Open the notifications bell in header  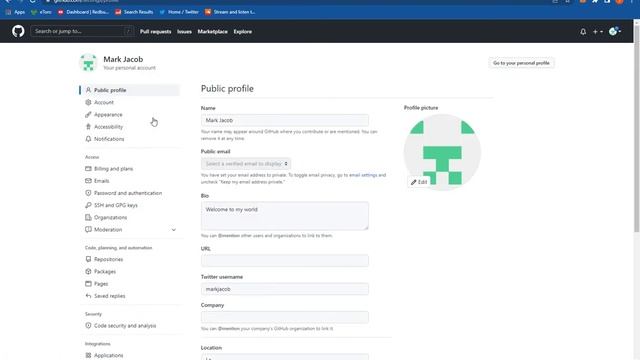coord(583,31)
